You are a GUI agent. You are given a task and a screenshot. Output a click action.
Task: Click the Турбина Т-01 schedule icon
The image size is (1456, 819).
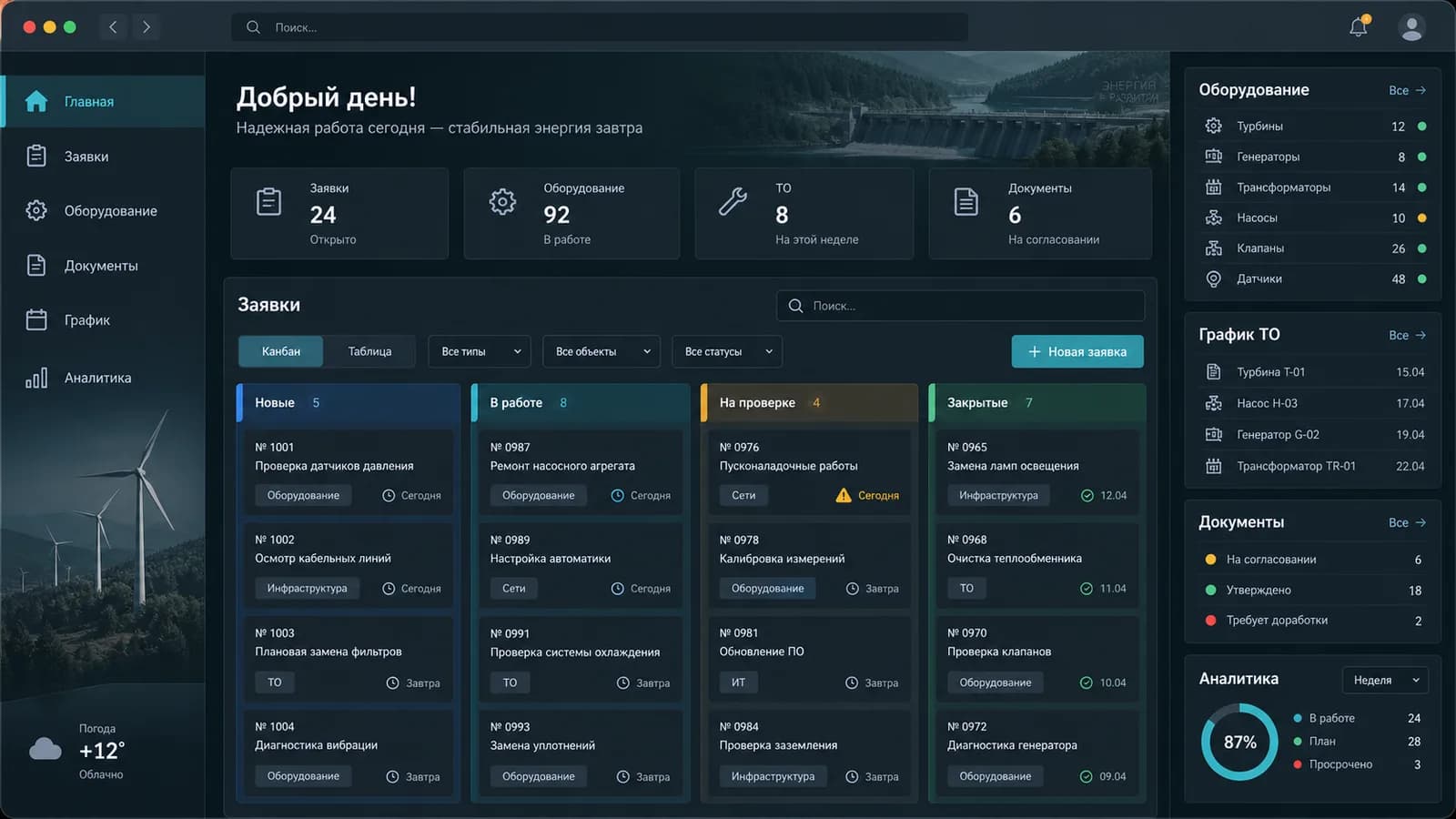click(x=1213, y=371)
